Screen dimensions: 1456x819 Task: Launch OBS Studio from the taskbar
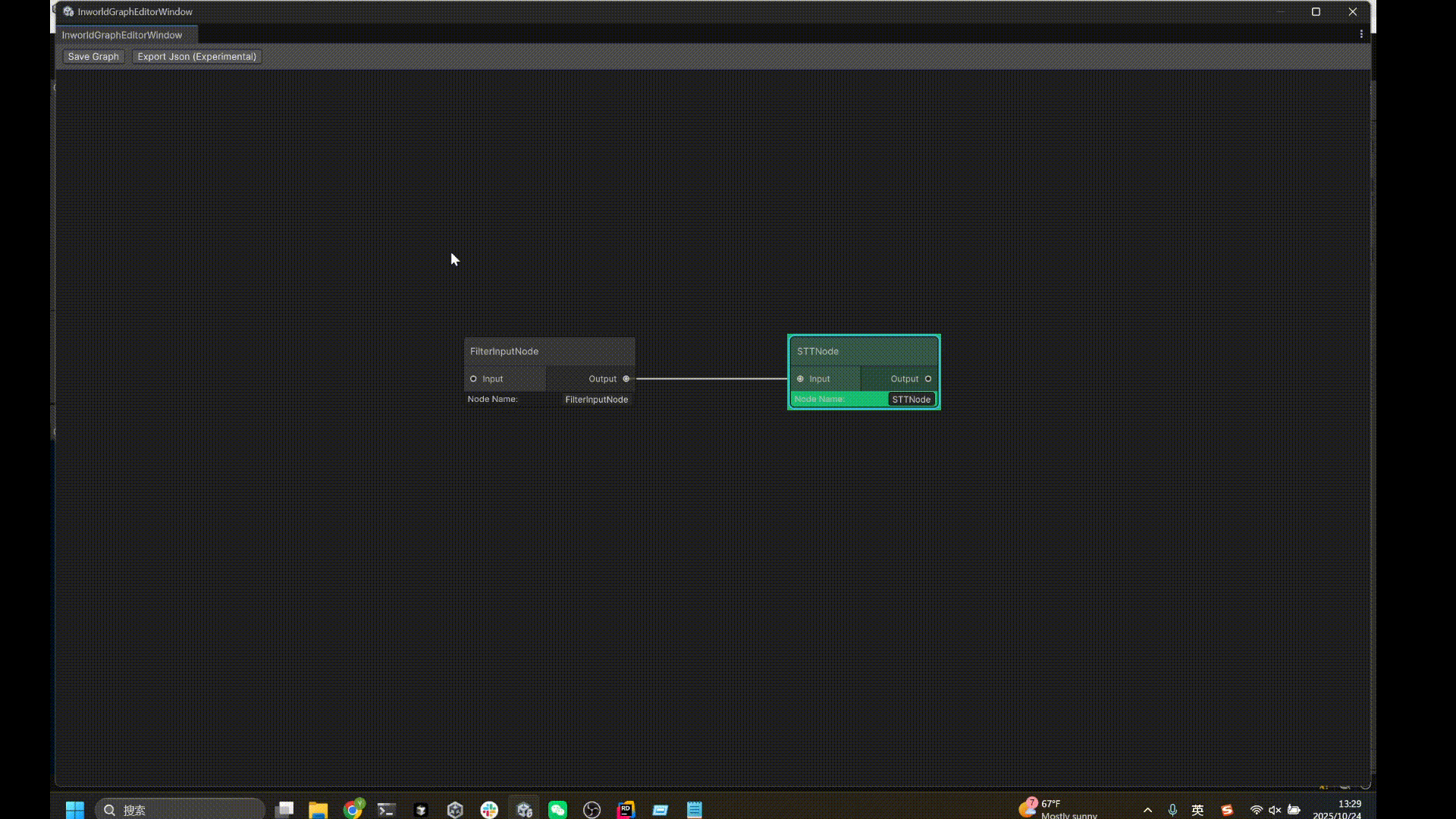[x=591, y=809]
